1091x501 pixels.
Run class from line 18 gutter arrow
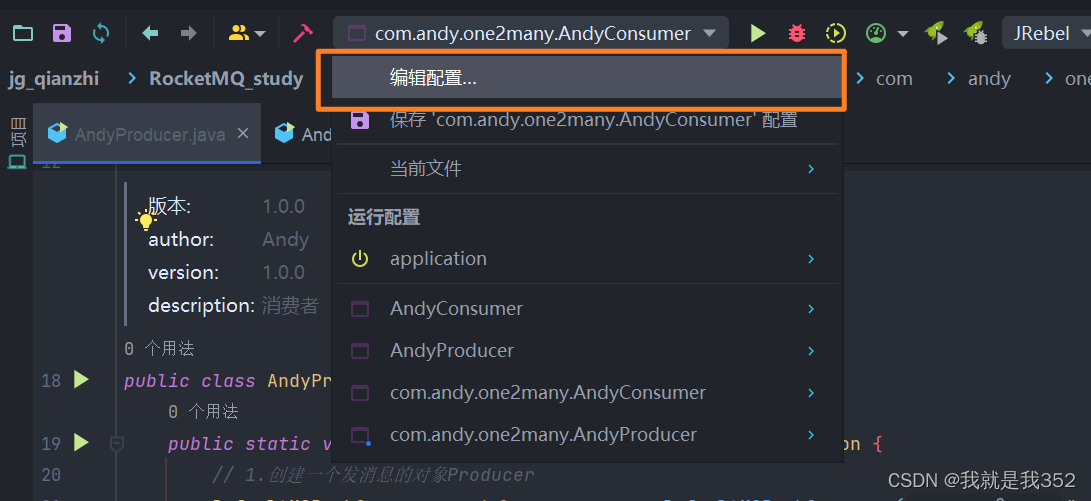coord(81,380)
